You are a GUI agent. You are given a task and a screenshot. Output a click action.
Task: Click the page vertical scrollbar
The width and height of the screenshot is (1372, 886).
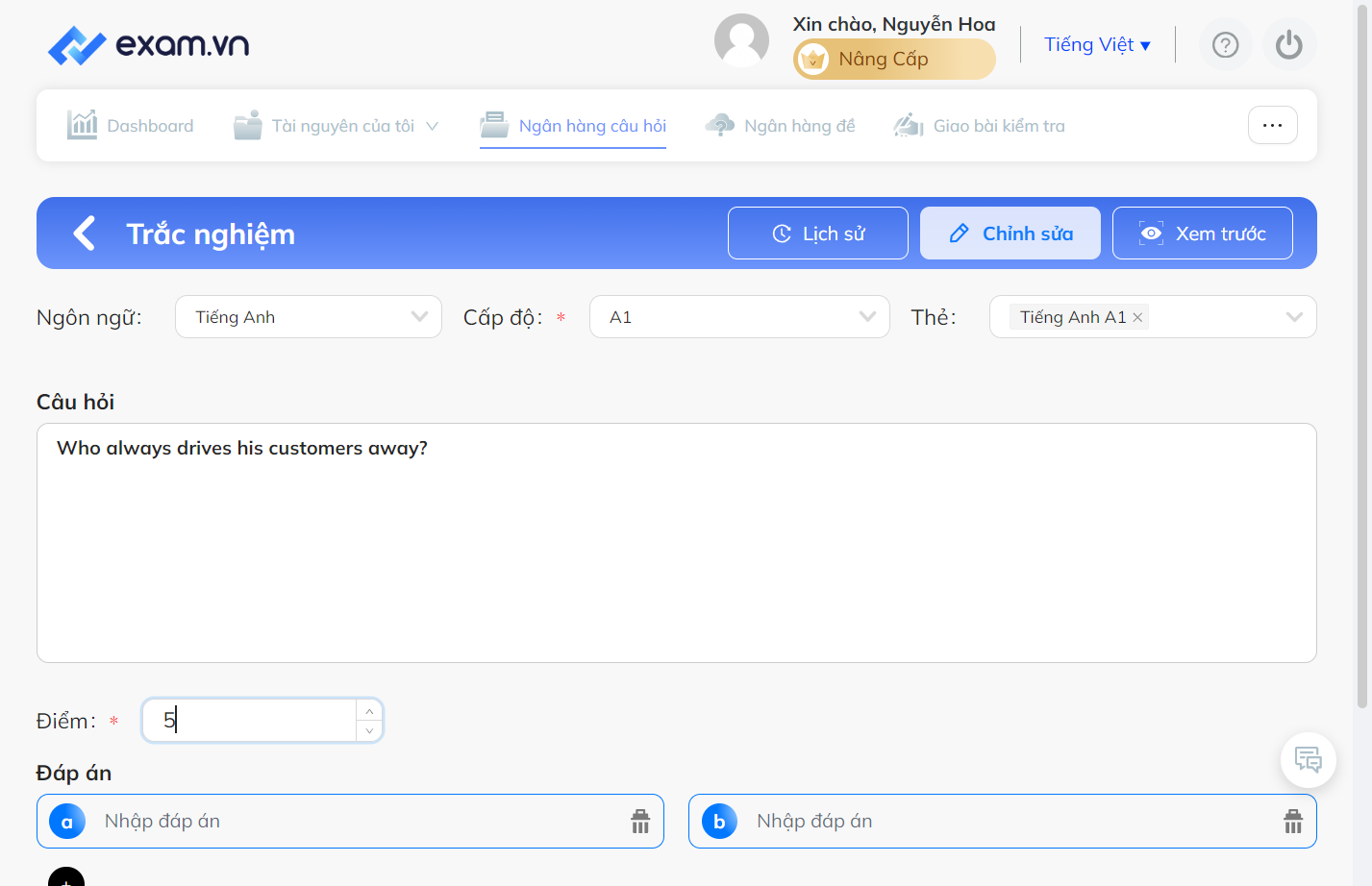click(x=1362, y=356)
